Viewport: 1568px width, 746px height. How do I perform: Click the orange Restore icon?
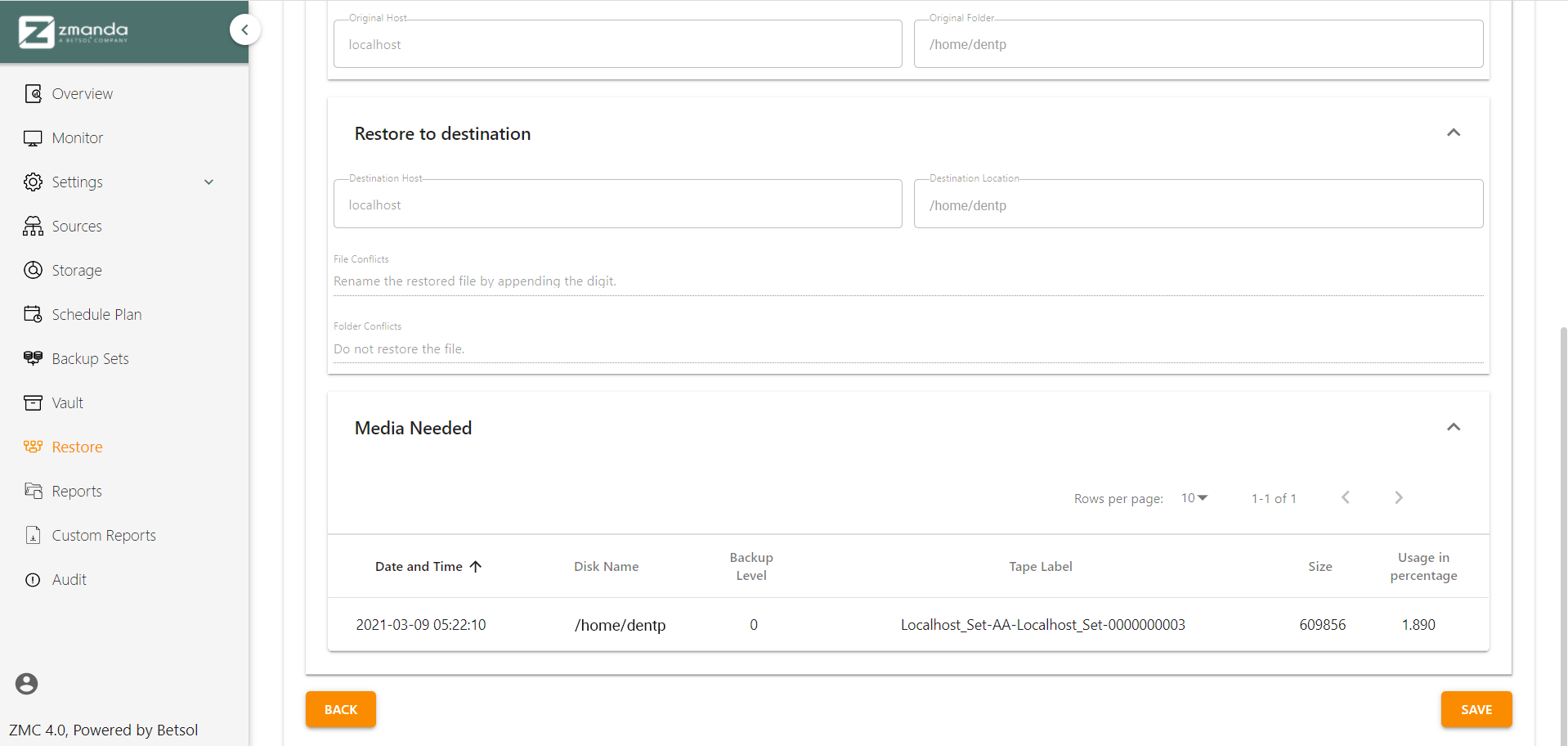point(33,447)
